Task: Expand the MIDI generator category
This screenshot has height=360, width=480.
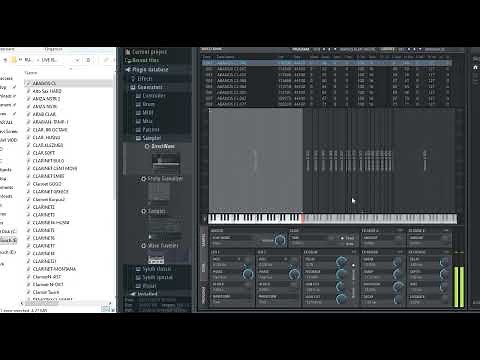Action: [x=148, y=112]
